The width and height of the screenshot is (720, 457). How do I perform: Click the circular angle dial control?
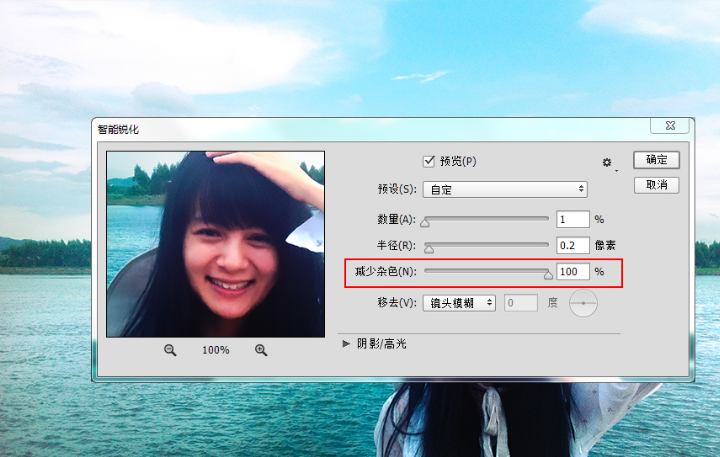pyautogui.click(x=583, y=303)
